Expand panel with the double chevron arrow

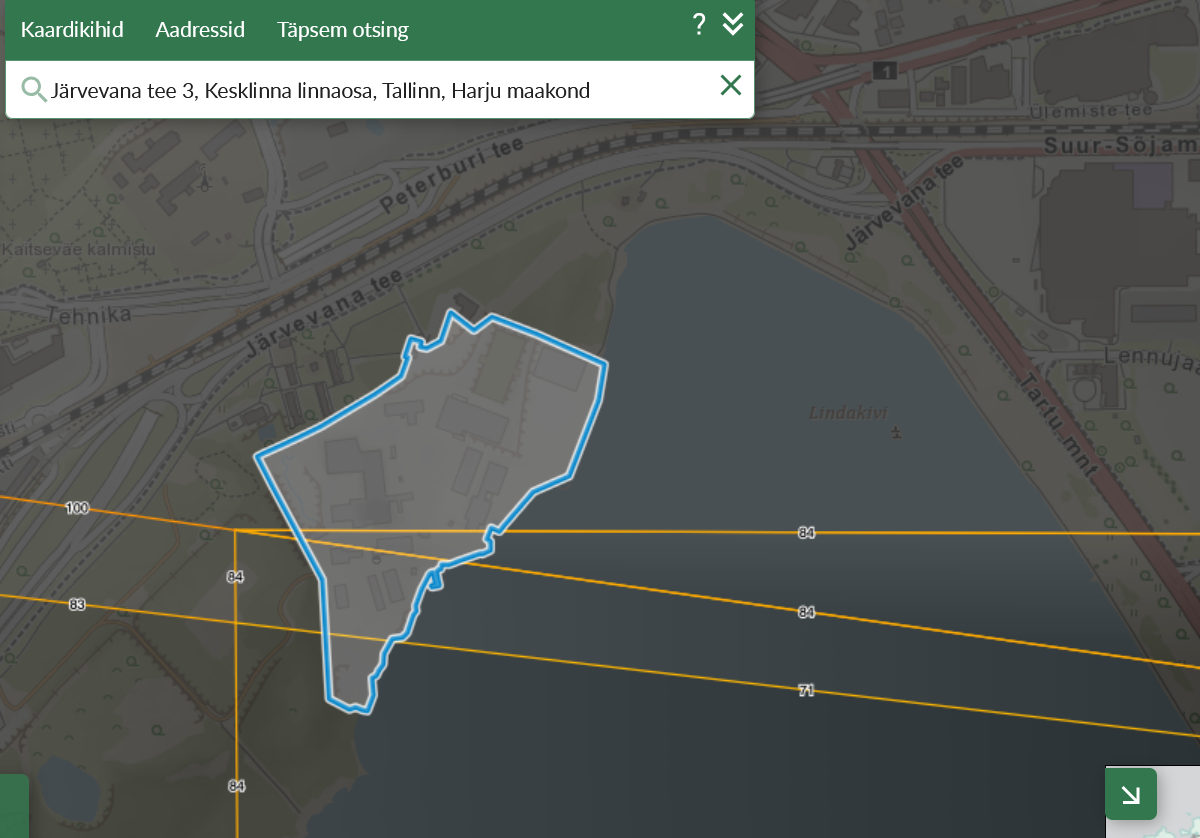733,25
